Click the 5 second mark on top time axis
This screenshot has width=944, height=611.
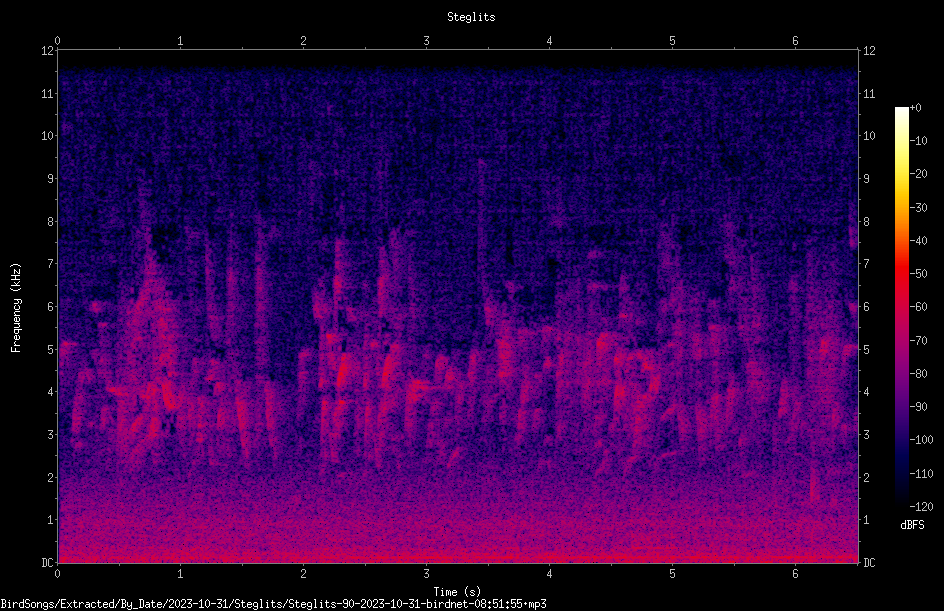(x=672, y=41)
